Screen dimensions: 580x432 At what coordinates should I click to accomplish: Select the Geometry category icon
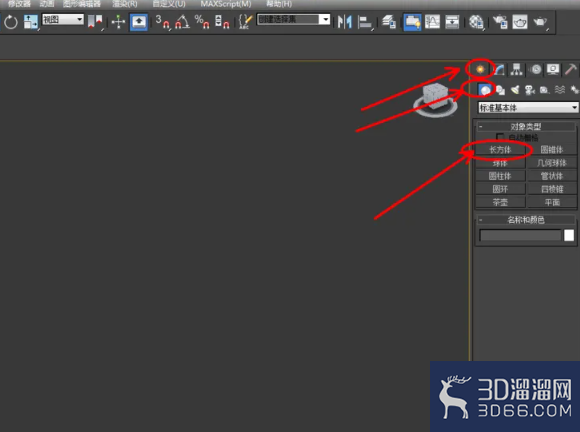tap(485, 90)
